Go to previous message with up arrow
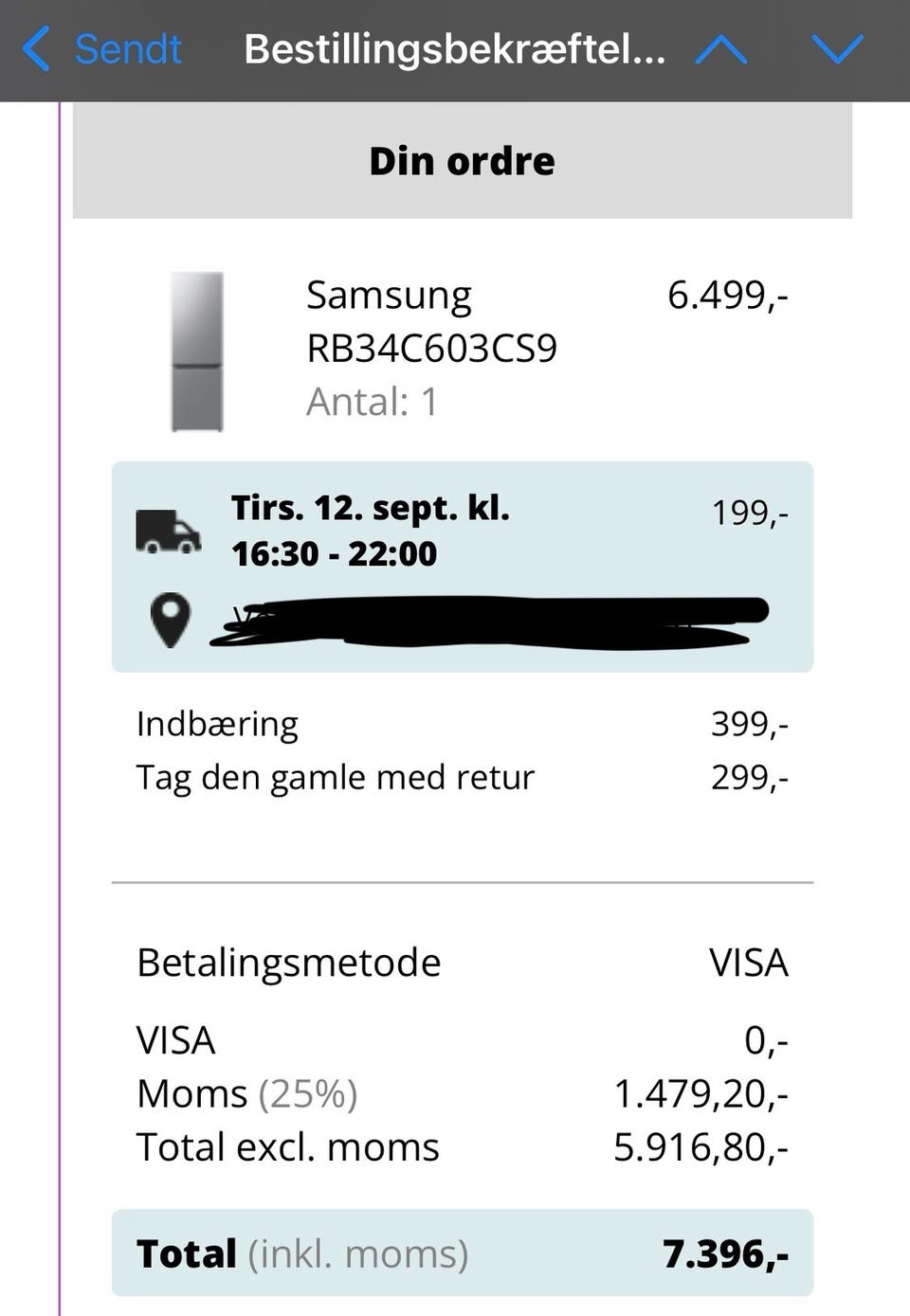The height and width of the screenshot is (1316, 910). pos(720,49)
